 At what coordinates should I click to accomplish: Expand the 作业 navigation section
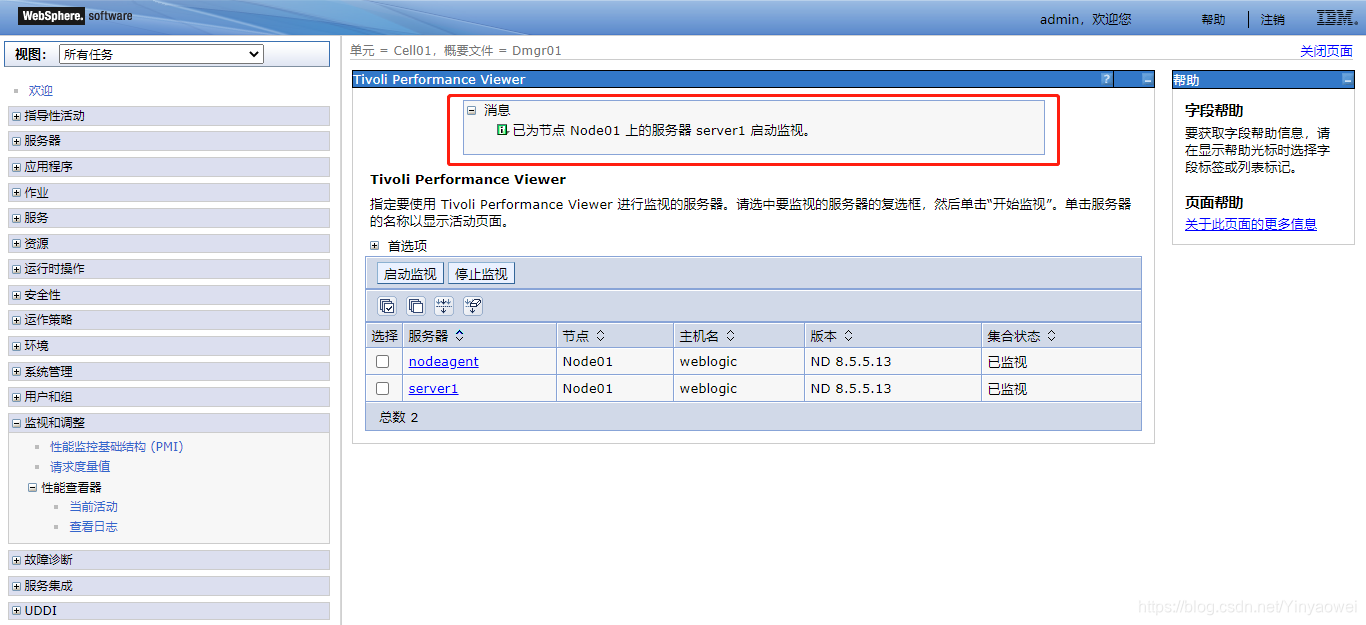(x=16, y=193)
